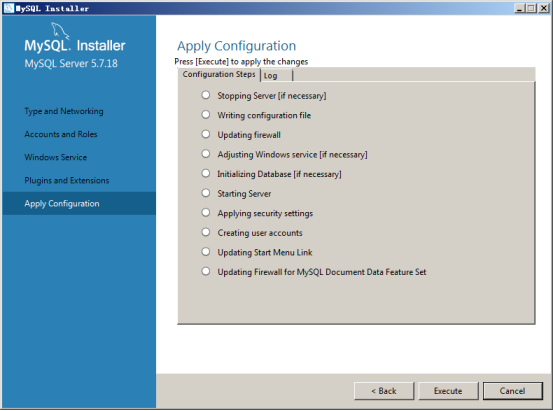Screen dimensions: 553x411
Task: Click the 'Apply Configuration' page heading
Action: [x=237, y=46]
